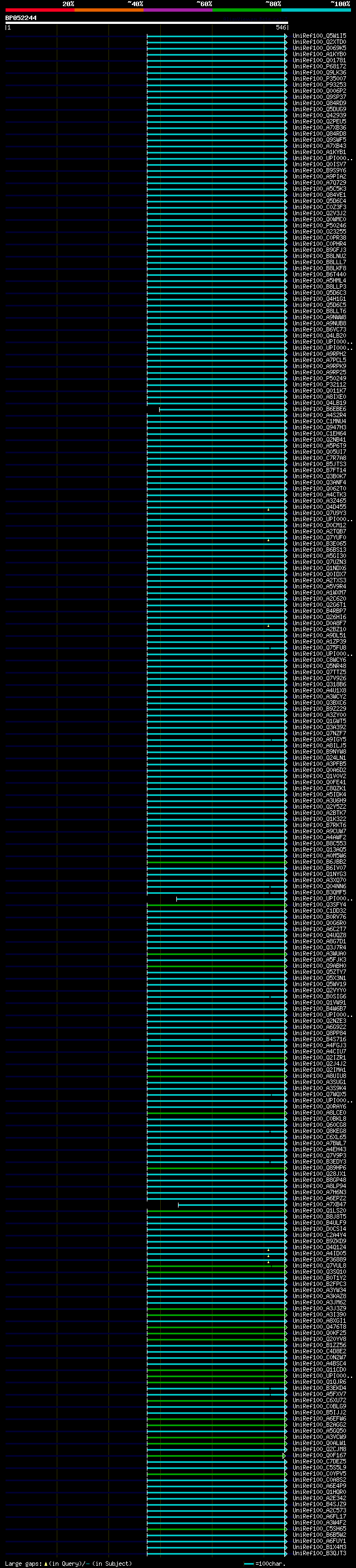Click hit label UniRef100_P50246
The width and height of the screenshot is (356, 1568).
point(319,225)
